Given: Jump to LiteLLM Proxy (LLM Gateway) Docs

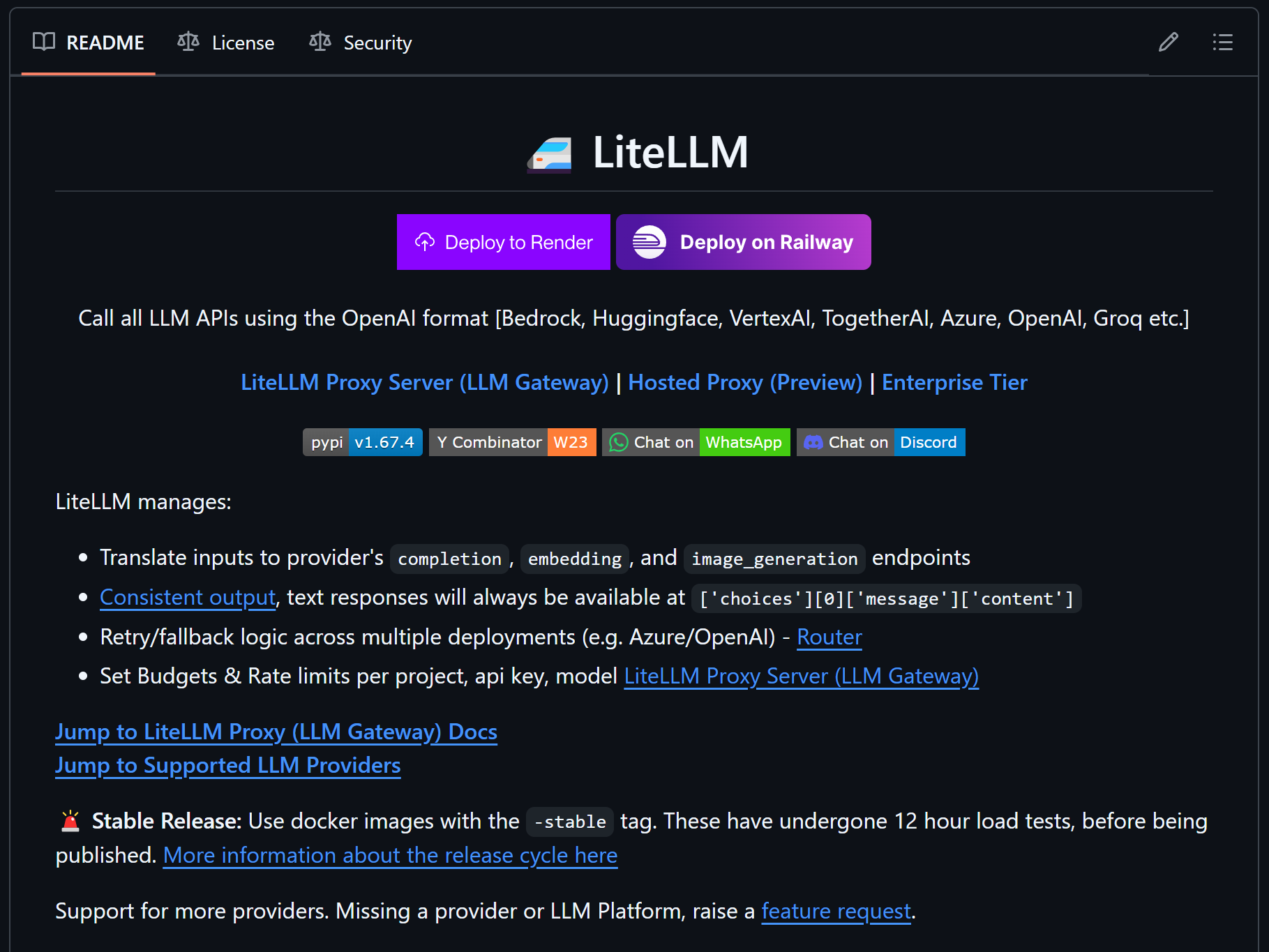Looking at the screenshot, I should (276, 732).
